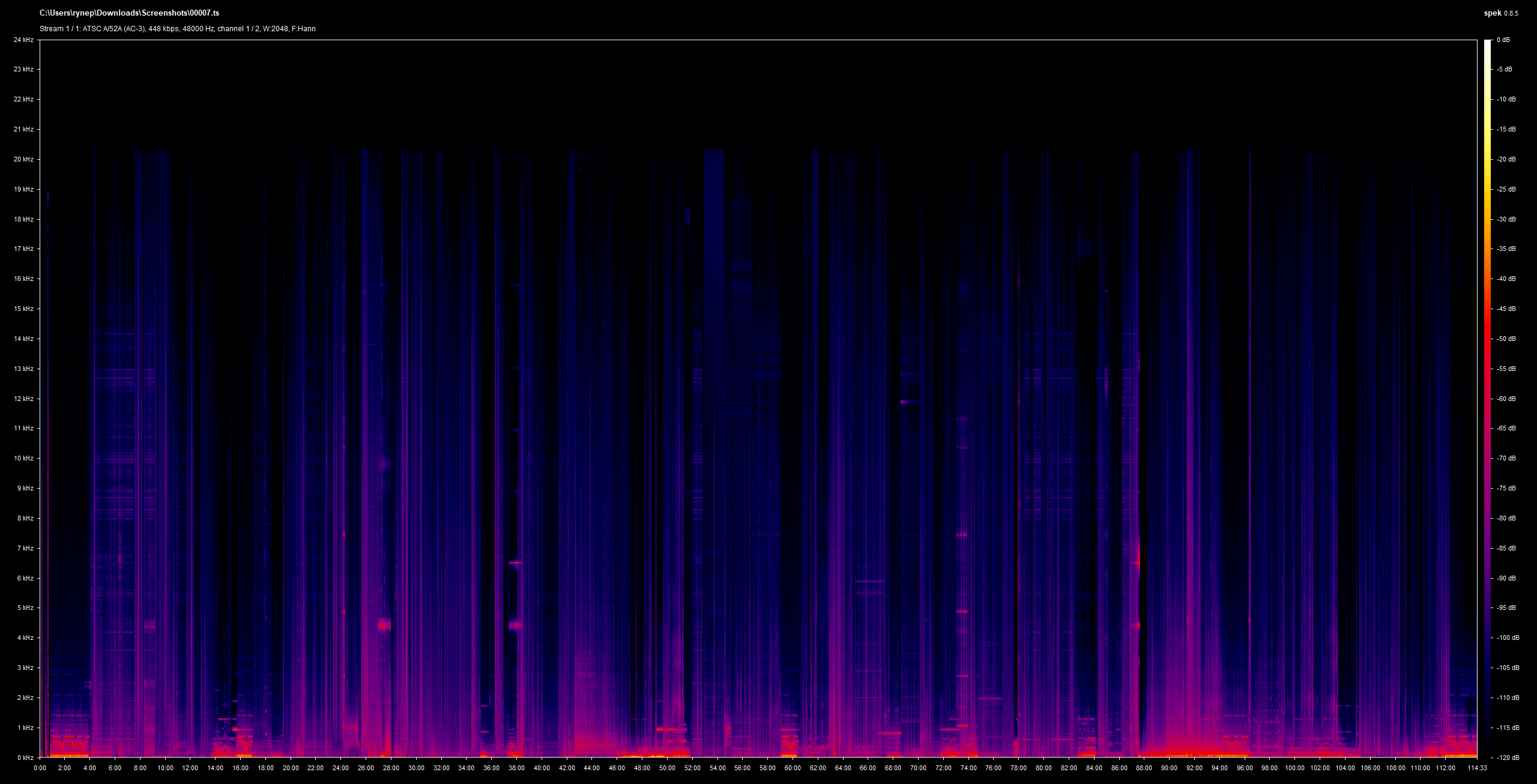Click the 0 kHz frequency label
The image size is (1537, 784).
tap(25, 758)
